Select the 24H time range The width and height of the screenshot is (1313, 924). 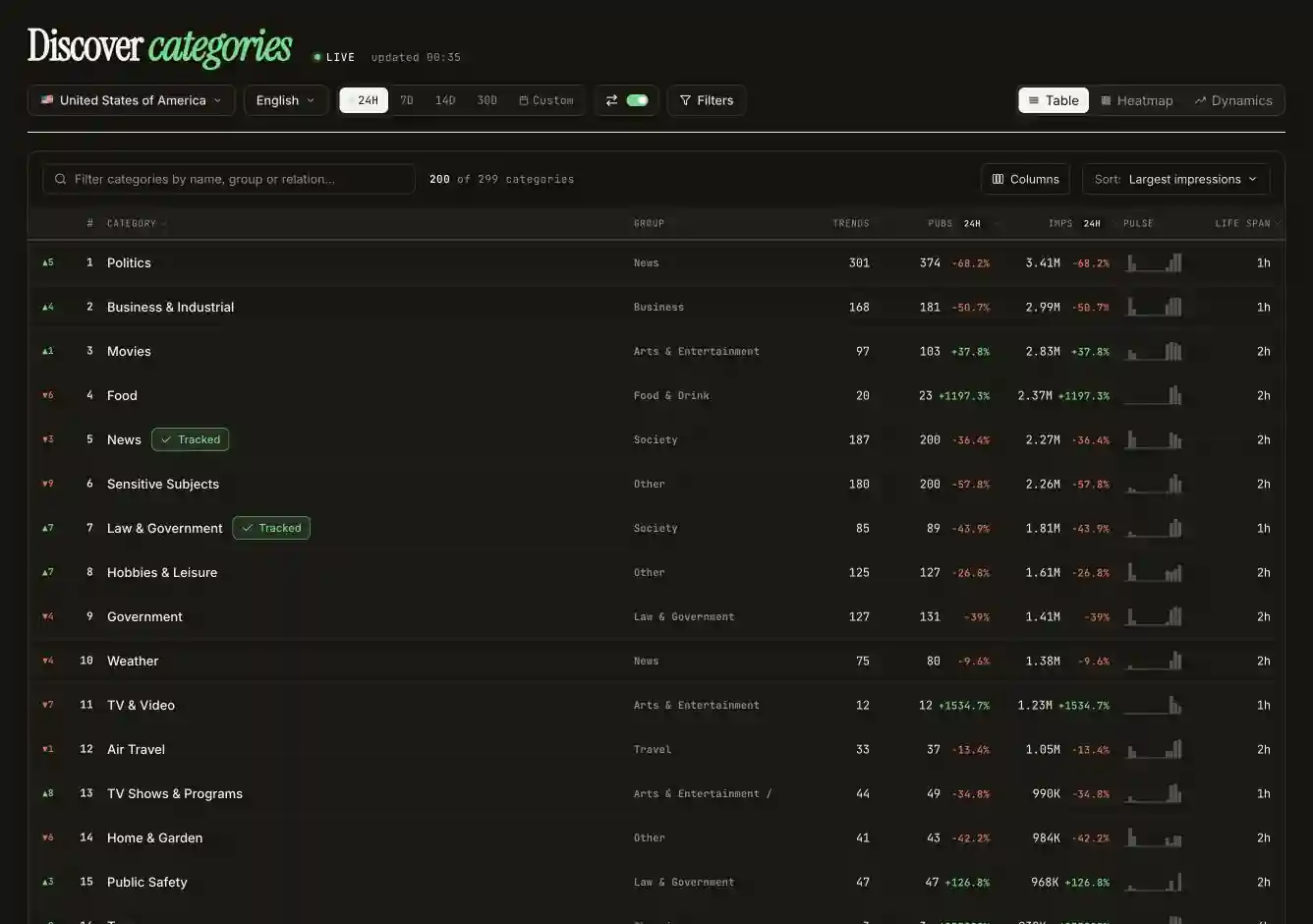point(364,100)
